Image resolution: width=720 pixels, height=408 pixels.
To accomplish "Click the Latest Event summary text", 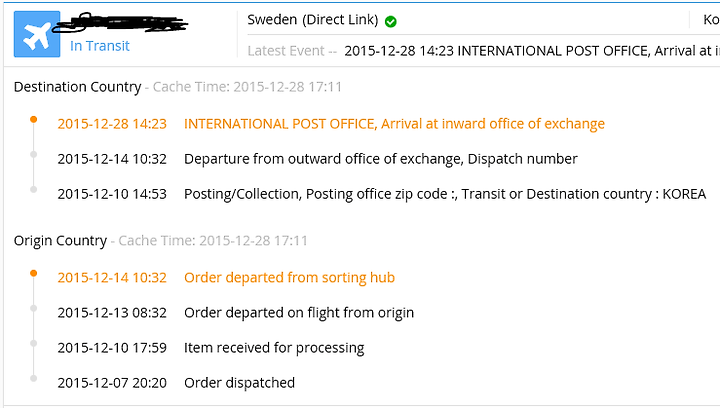I will coord(483,50).
